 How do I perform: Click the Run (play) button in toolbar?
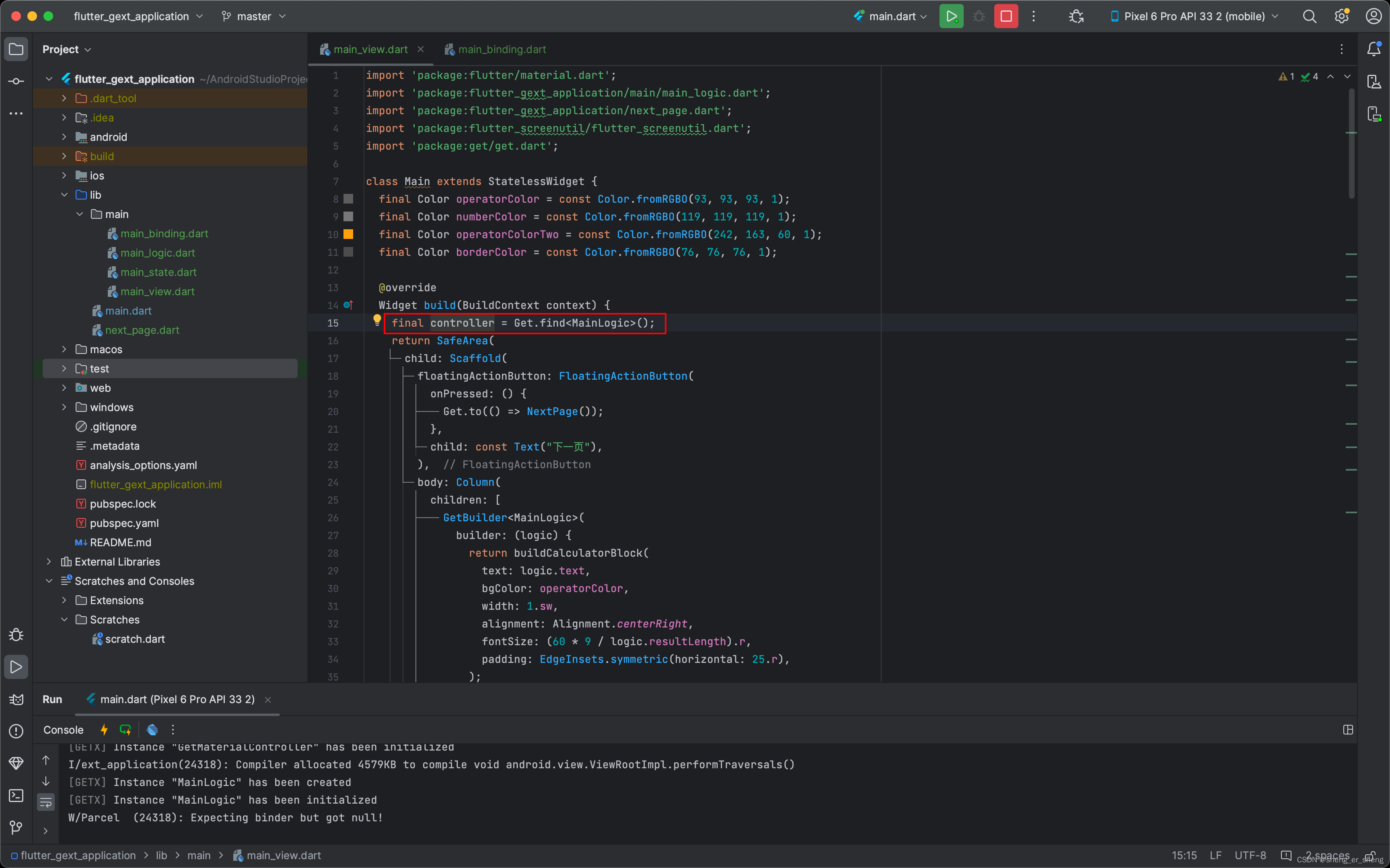point(951,16)
